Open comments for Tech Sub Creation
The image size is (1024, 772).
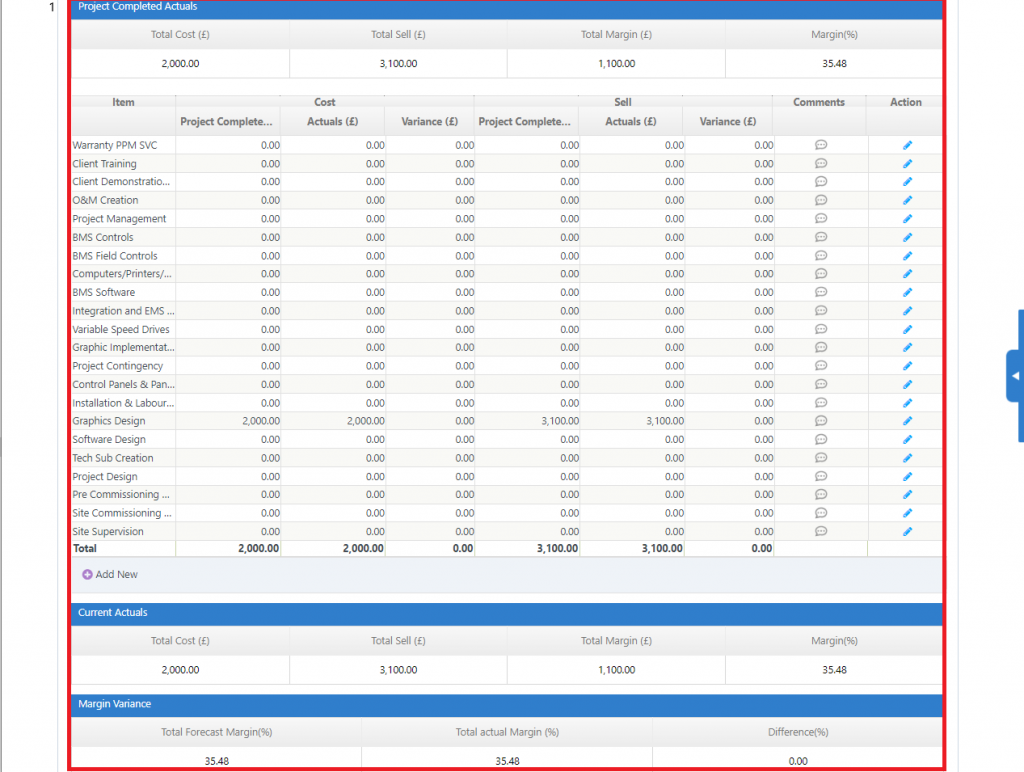coord(821,458)
